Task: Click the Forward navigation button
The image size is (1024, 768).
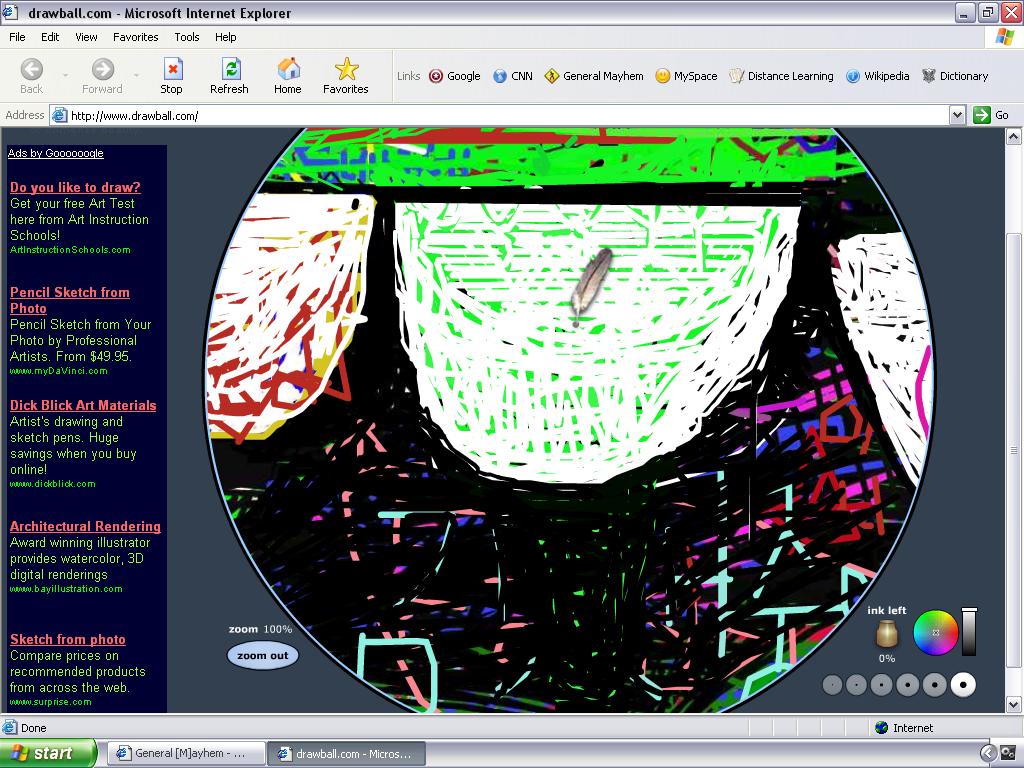Action: pyautogui.click(x=103, y=76)
